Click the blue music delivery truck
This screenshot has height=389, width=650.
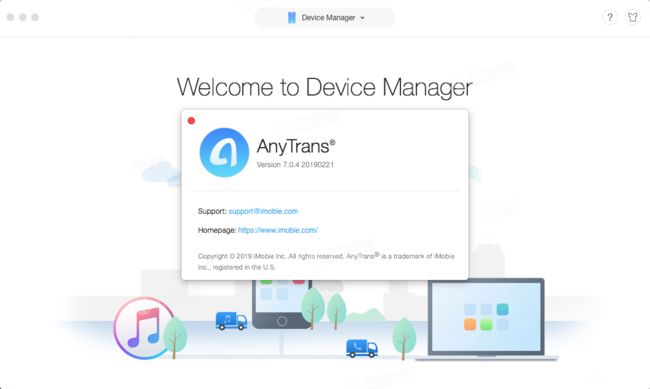click(231, 321)
